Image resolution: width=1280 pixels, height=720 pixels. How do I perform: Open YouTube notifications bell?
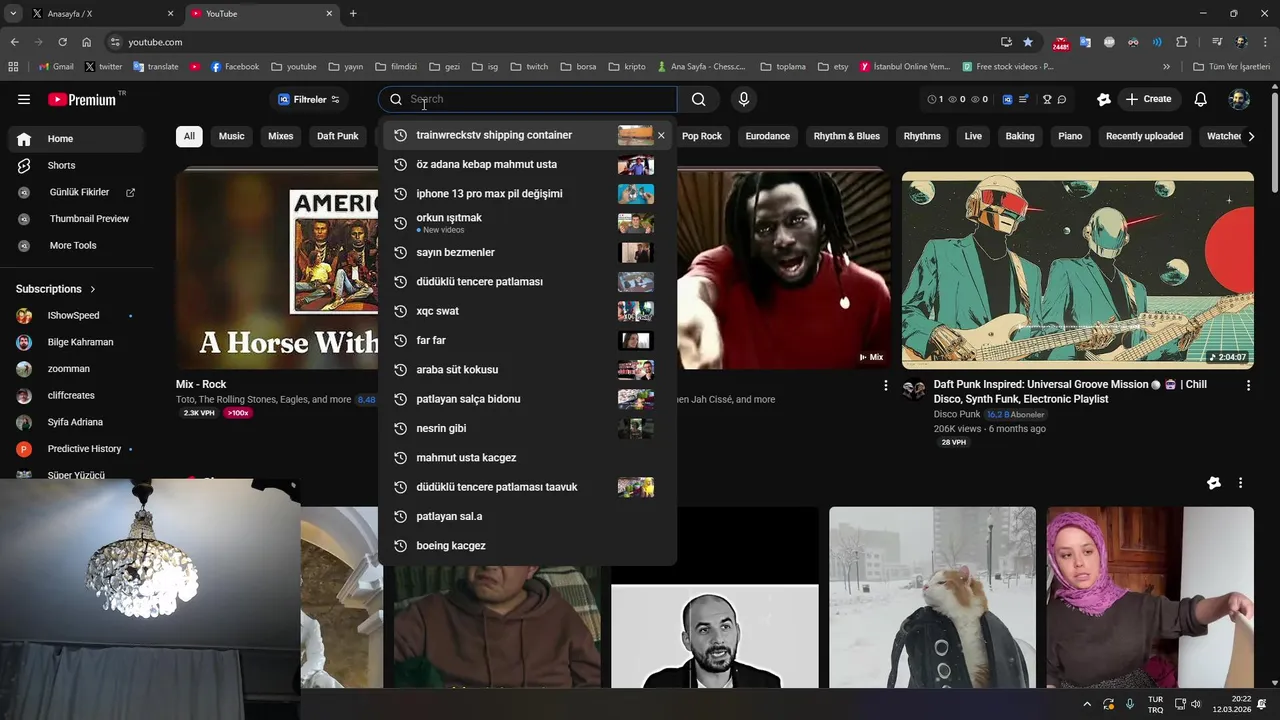click(x=1201, y=99)
